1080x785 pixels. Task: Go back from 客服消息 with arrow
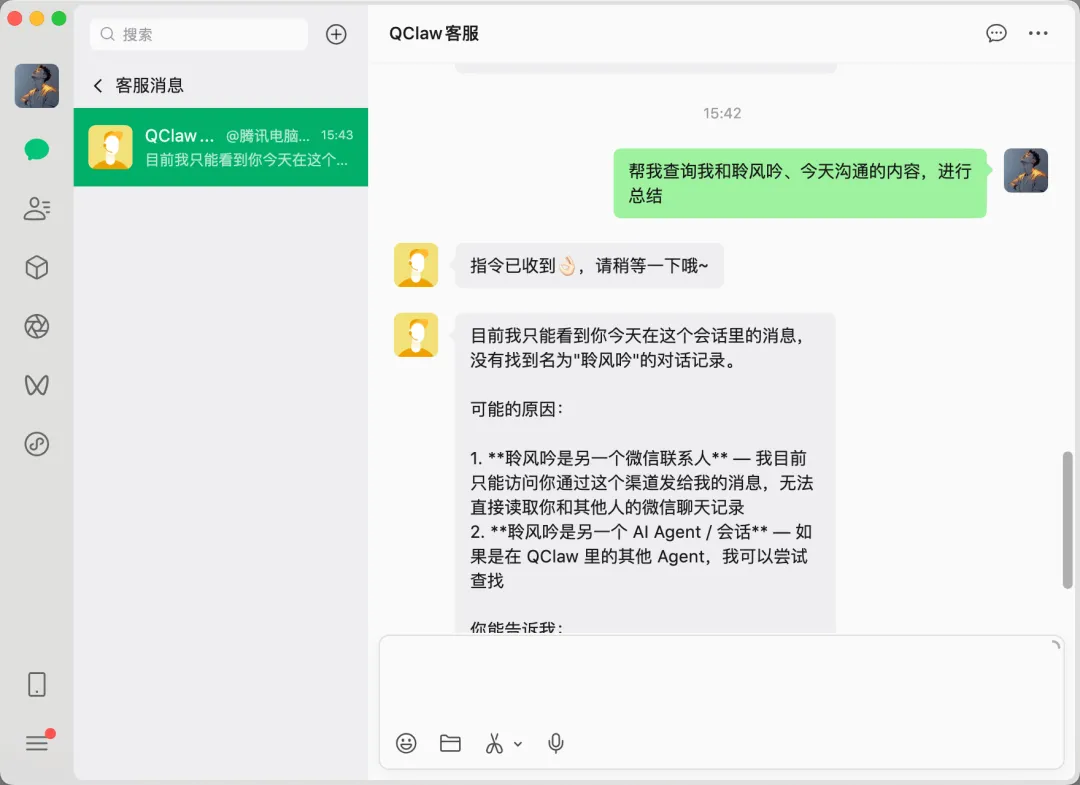[98, 85]
